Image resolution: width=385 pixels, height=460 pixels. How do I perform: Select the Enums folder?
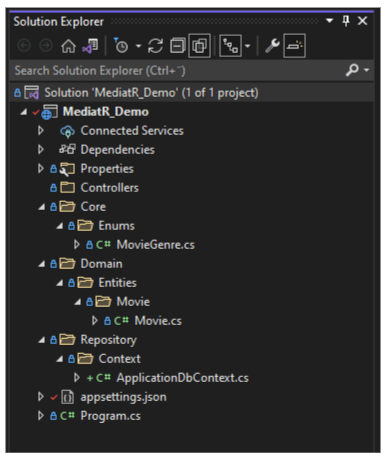tap(117, 226)
